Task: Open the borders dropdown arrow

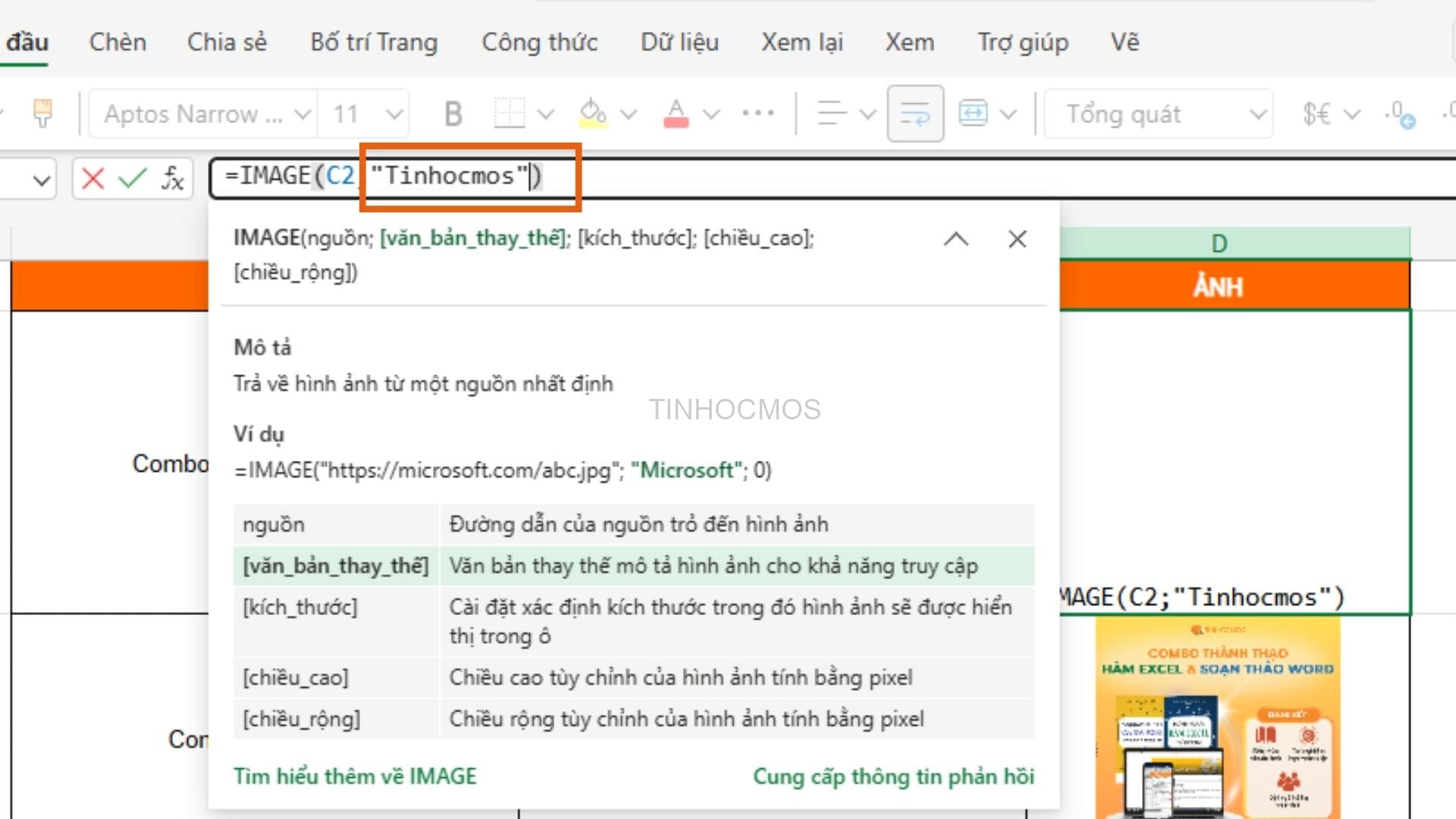Action: coord(545,115)
